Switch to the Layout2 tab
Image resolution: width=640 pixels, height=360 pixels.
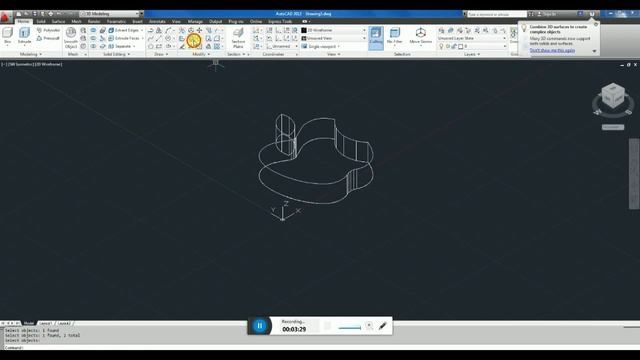click(63, 323)
